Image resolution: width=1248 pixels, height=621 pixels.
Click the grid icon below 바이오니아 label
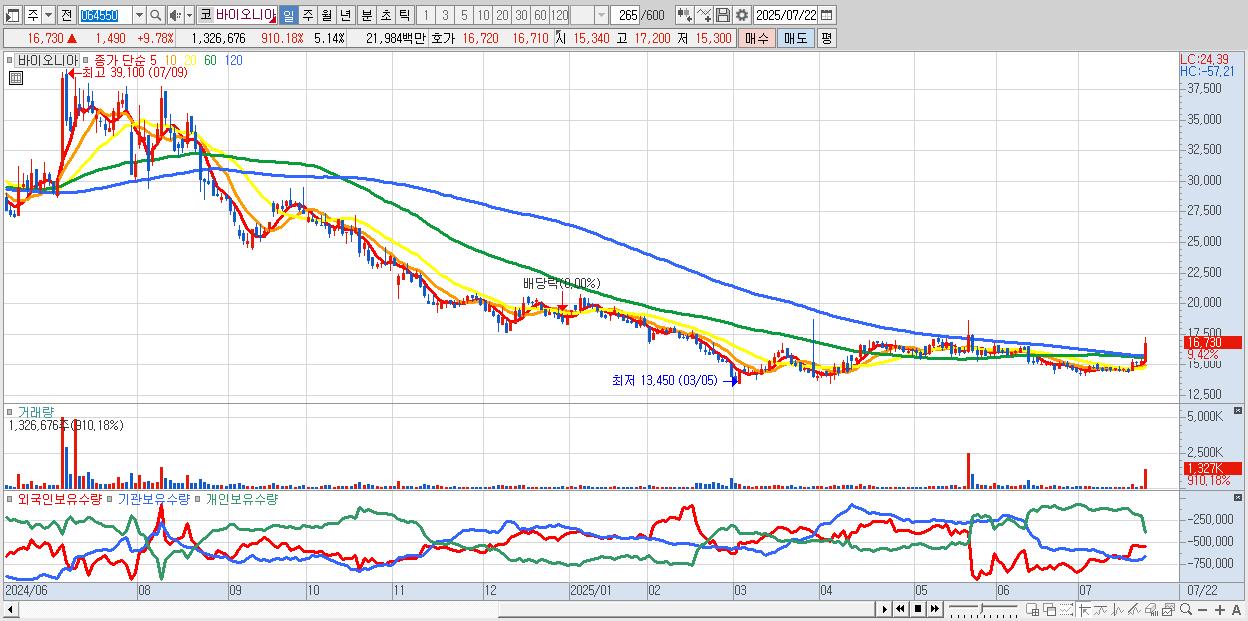click(17, 78)
